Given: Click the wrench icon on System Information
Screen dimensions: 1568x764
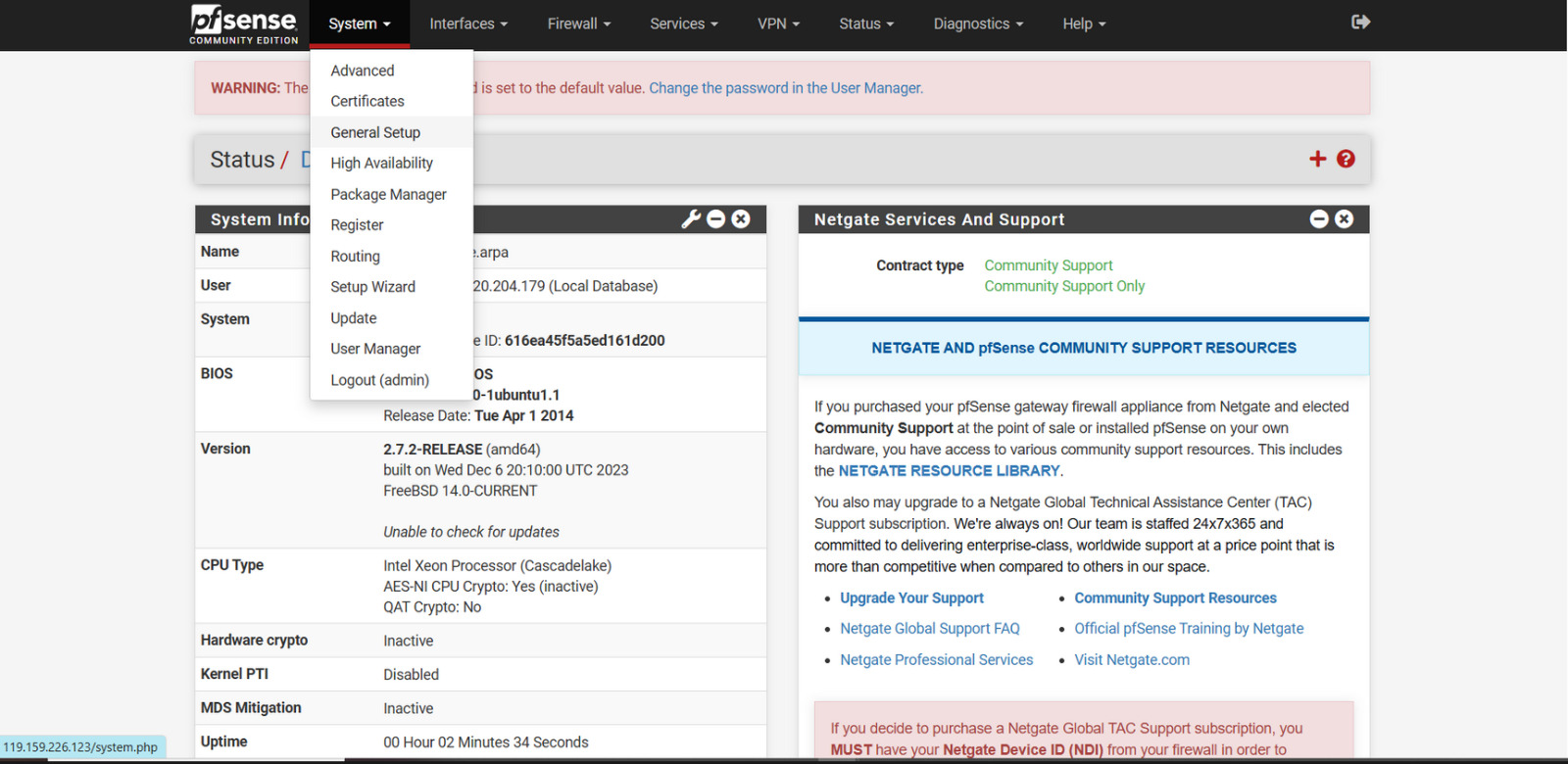Looking at the screenshot, I should [691, 219].
